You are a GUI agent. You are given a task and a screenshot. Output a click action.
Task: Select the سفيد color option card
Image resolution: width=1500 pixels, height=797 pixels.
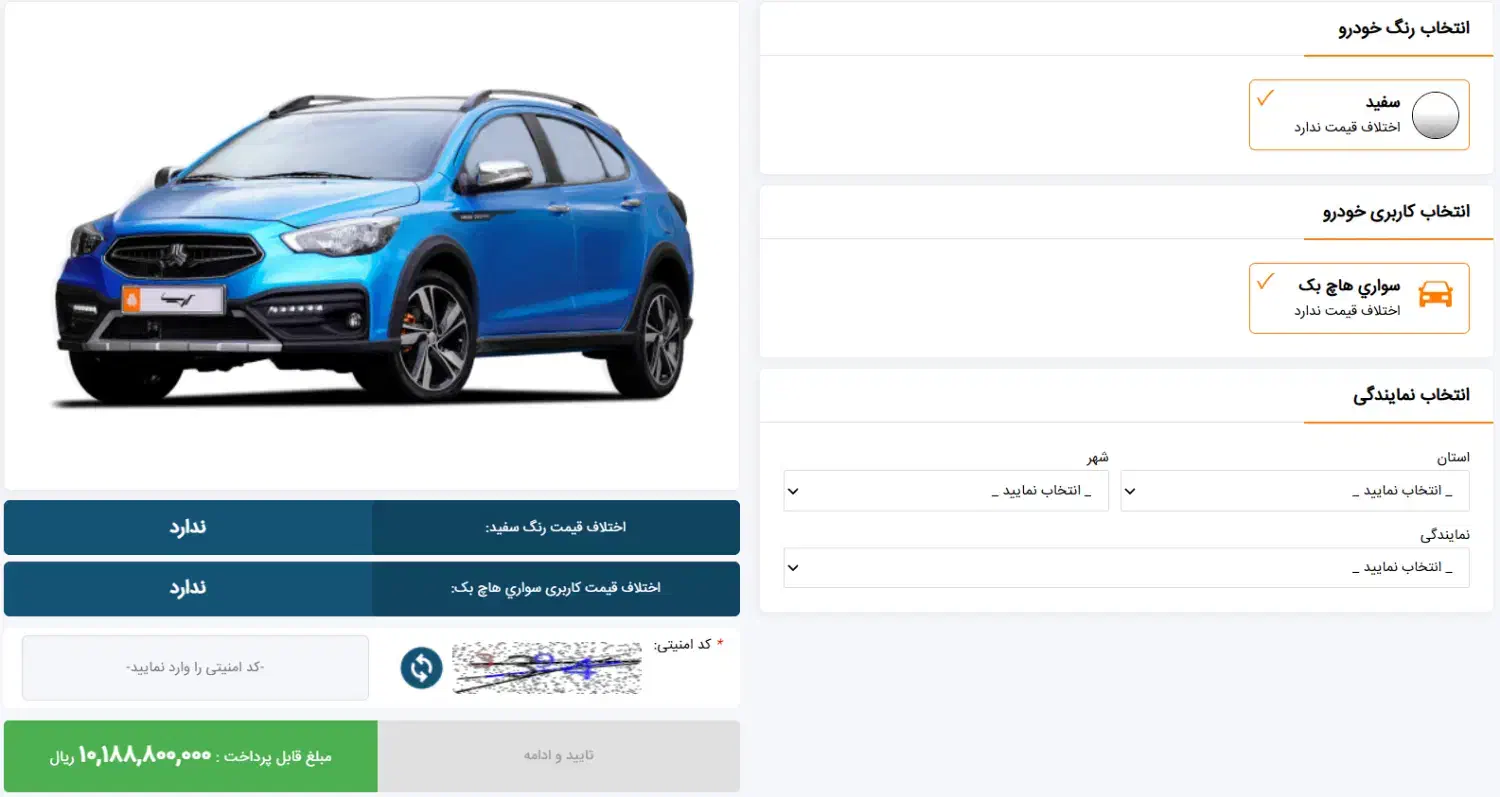point(1359,115)
